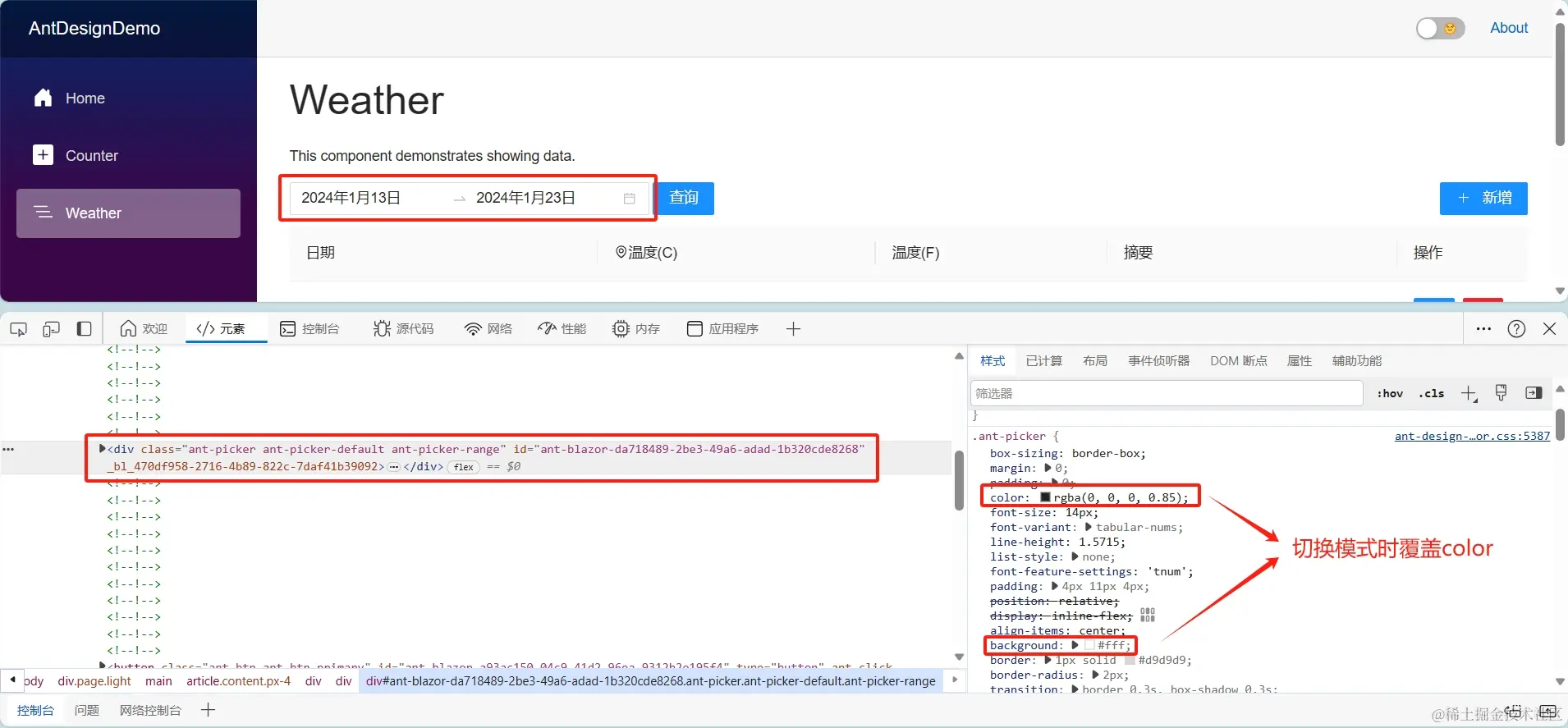Click div.page.light in the breadcrumb
Image resolution: width=1568 pixels, height=728 pixels.
tap(94, 681)
